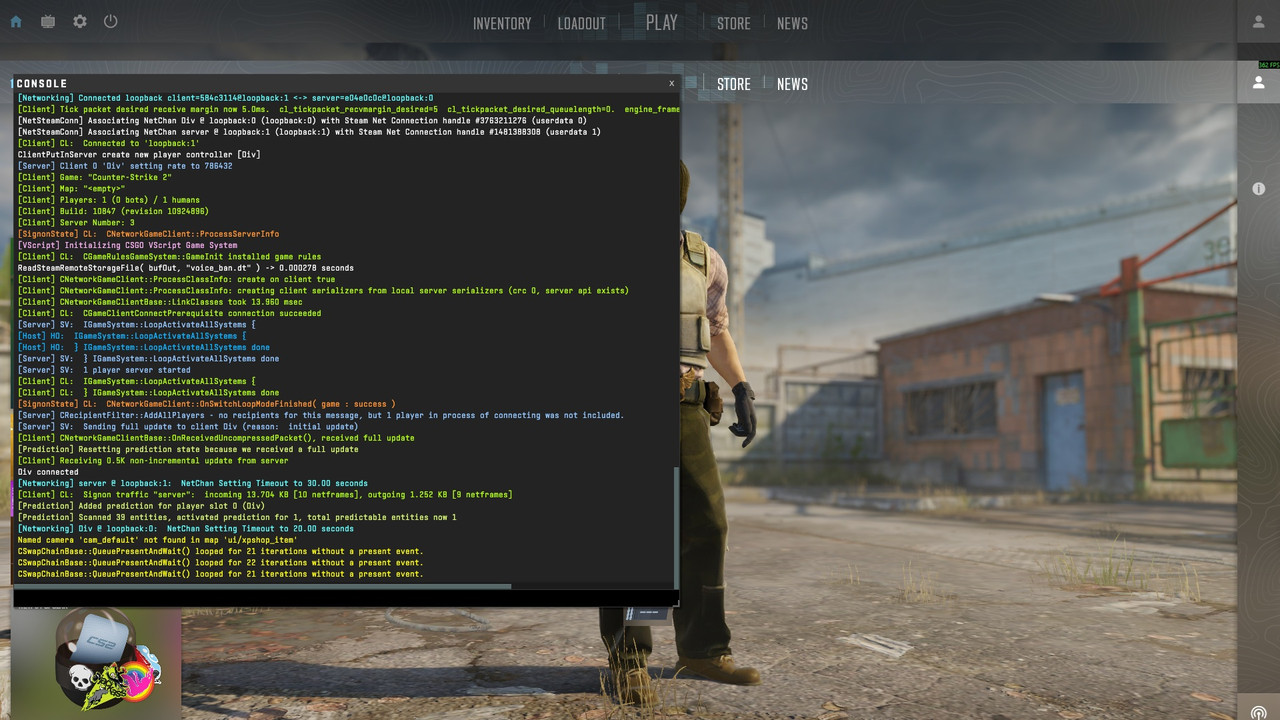Select the "GameInit installed game rules" line

pyautogui.click(x=170, y=257)
